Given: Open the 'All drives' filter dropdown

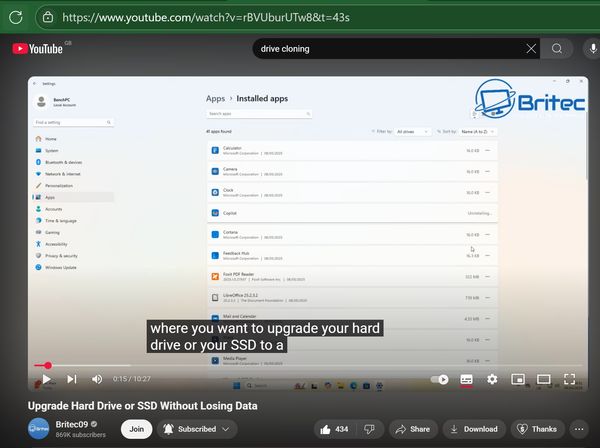Looking at the screenshot, I should pyautogui.click(x=412, y=132).
